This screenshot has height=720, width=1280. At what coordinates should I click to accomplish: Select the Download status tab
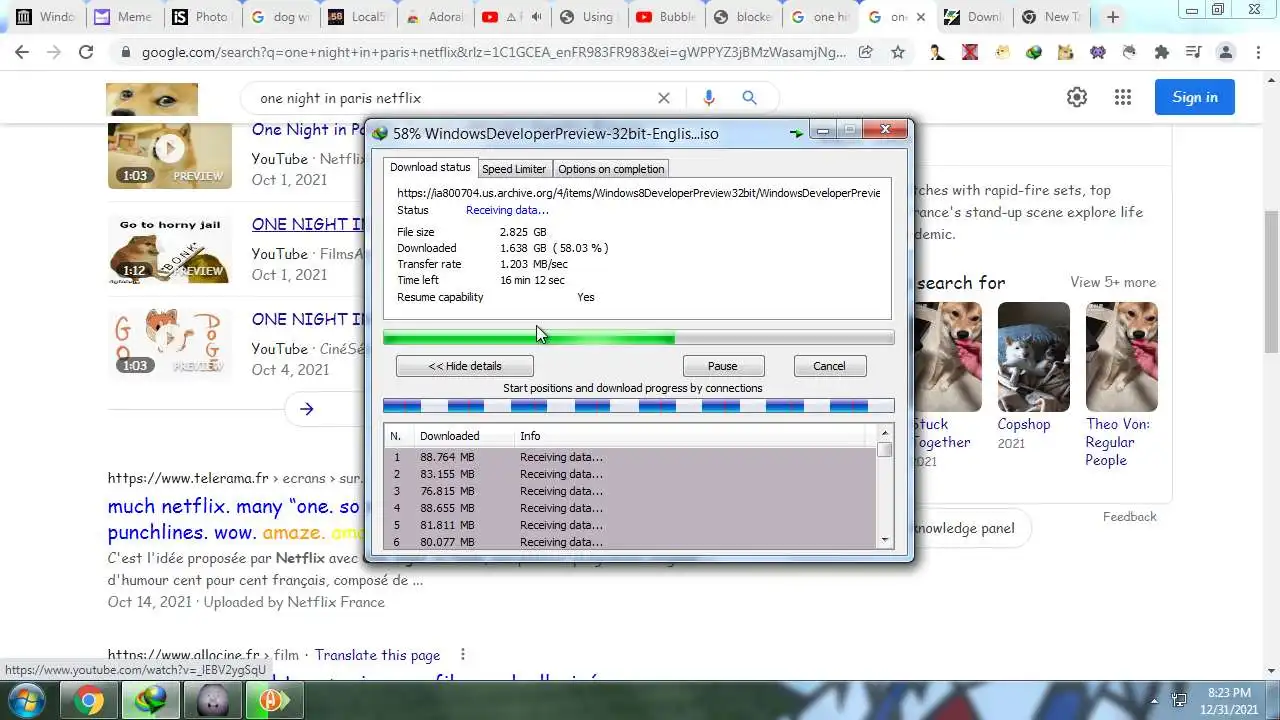(430, 167)
